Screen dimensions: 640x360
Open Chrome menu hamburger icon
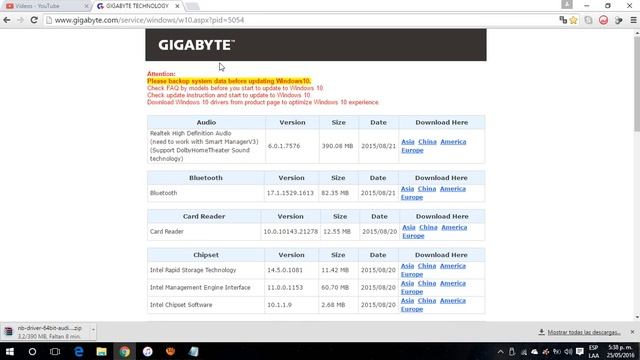(633, 20)
